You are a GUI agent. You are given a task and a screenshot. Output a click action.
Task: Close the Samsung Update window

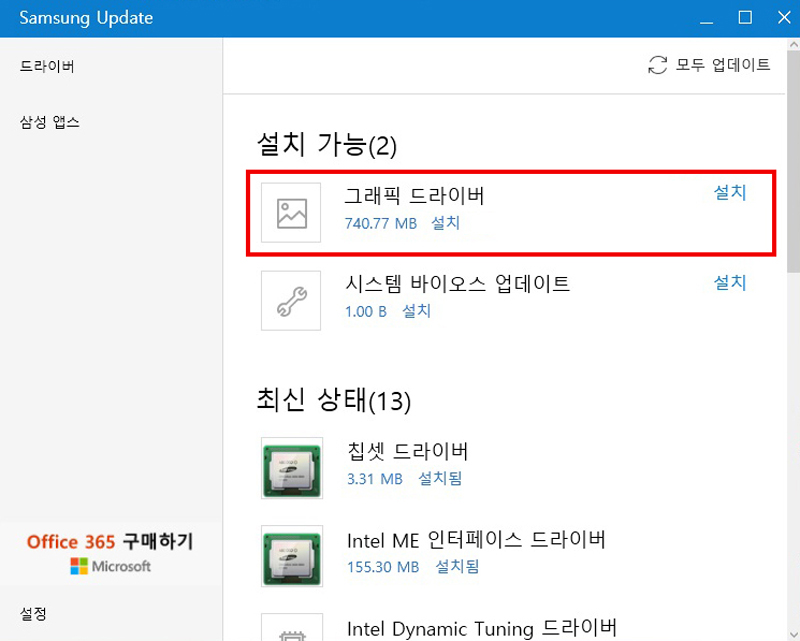click(784, 18)
